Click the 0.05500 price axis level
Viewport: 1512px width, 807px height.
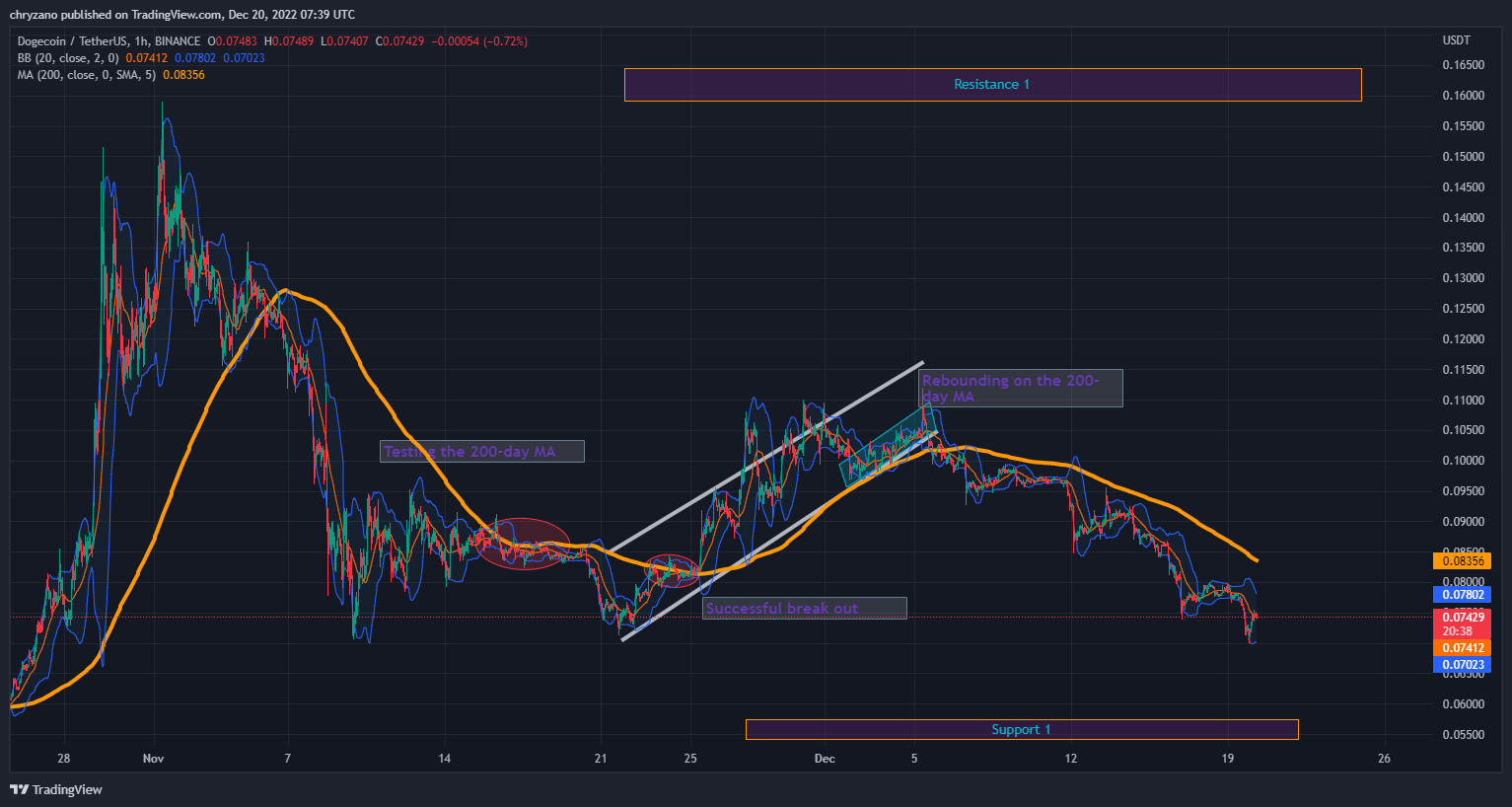tap(1463, 735)
